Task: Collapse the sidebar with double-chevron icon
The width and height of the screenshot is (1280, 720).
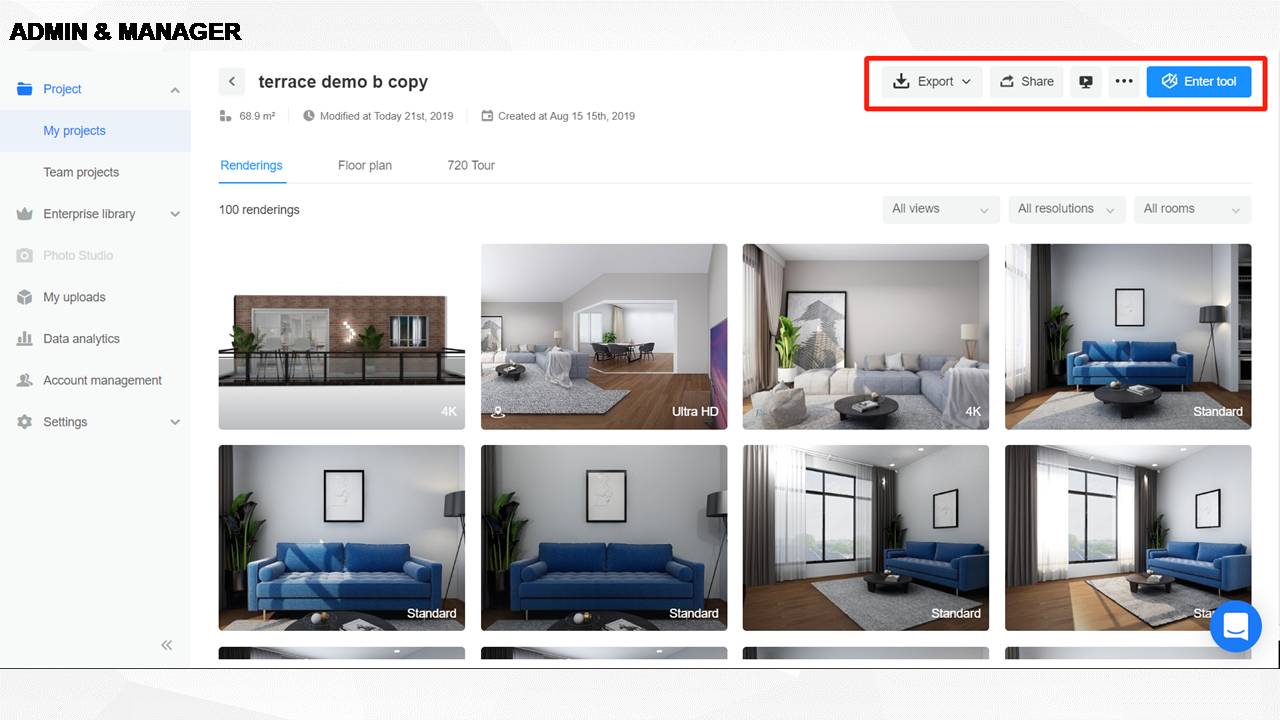Action: click(x=167, y=645)
